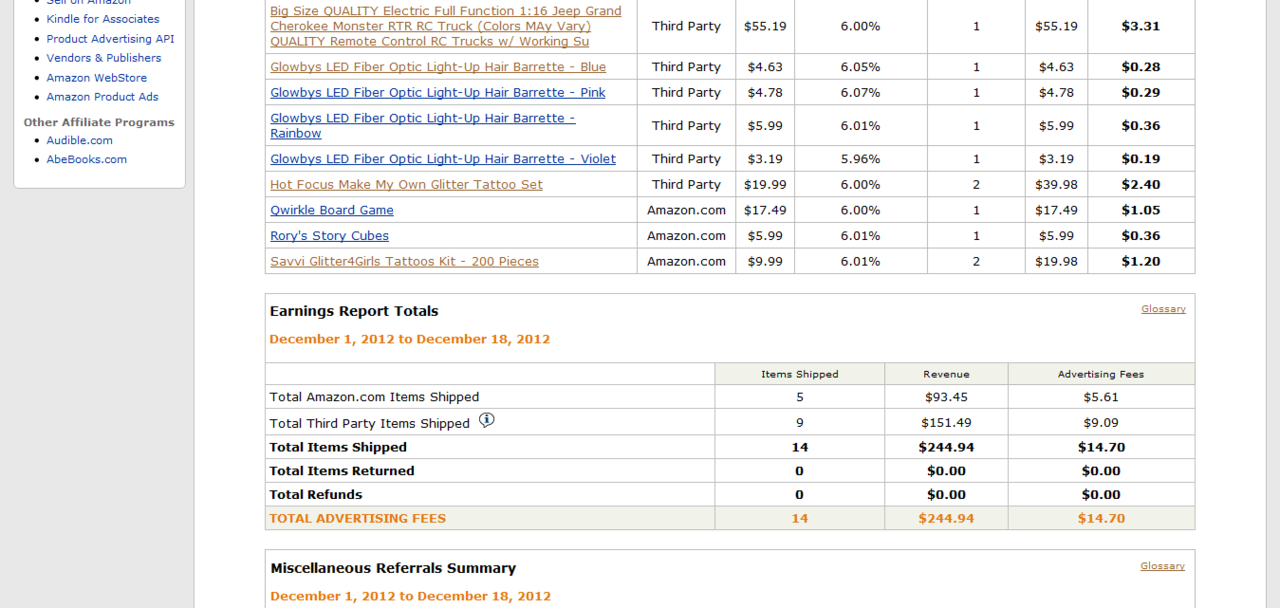Click the $9.09 advertising fee
The width and height of the screenshot is (1280, 608).
coord(1101,423)
